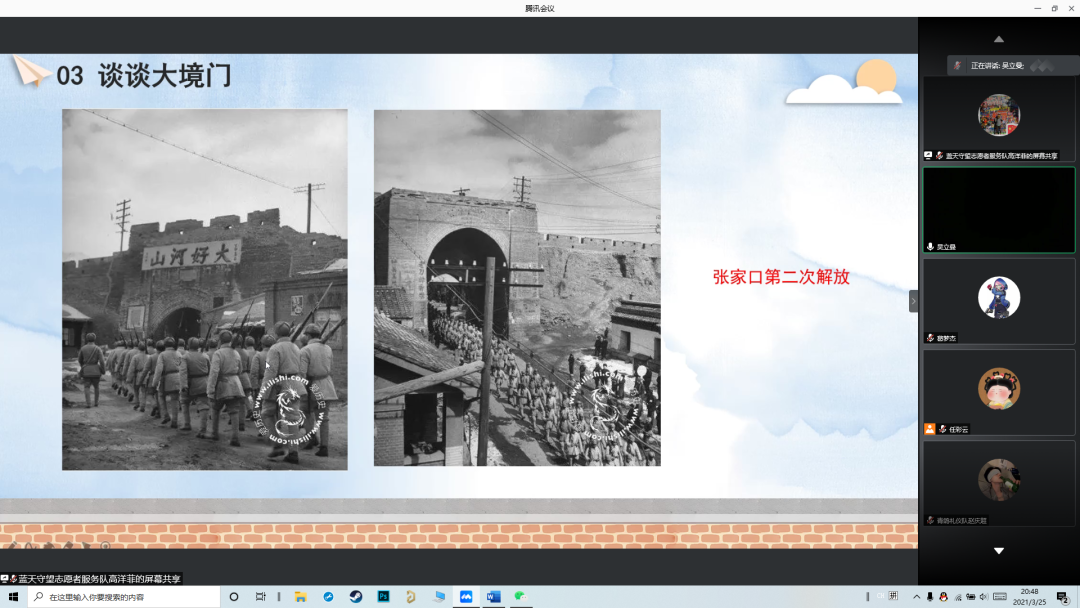Open the Windows Start menu
Image resolution: width=1080 pixels, height=608 pixels.
(13, 597)
